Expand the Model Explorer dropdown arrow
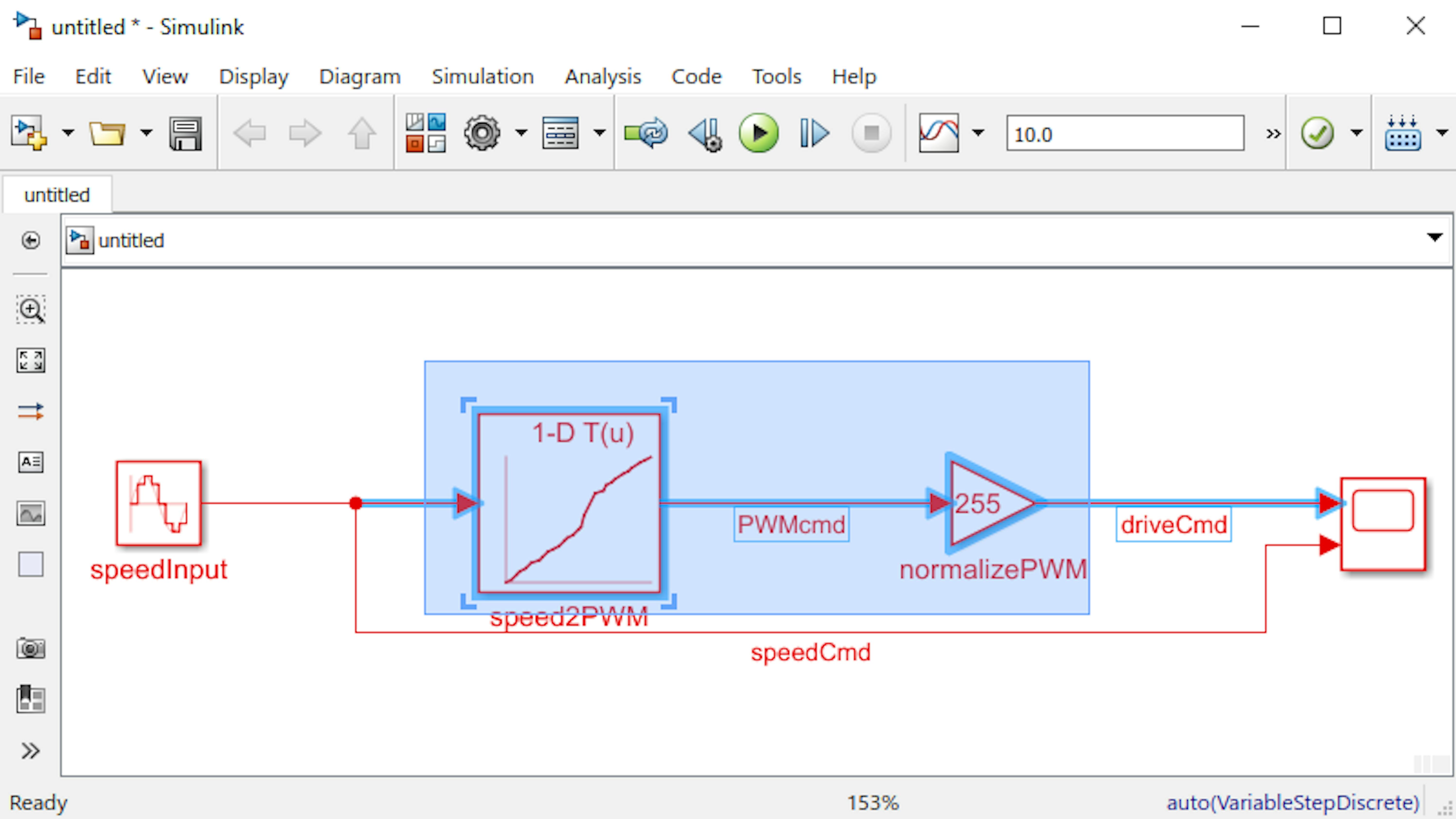This screenshot has width=1456, height=819. click(x=600, y=133)
